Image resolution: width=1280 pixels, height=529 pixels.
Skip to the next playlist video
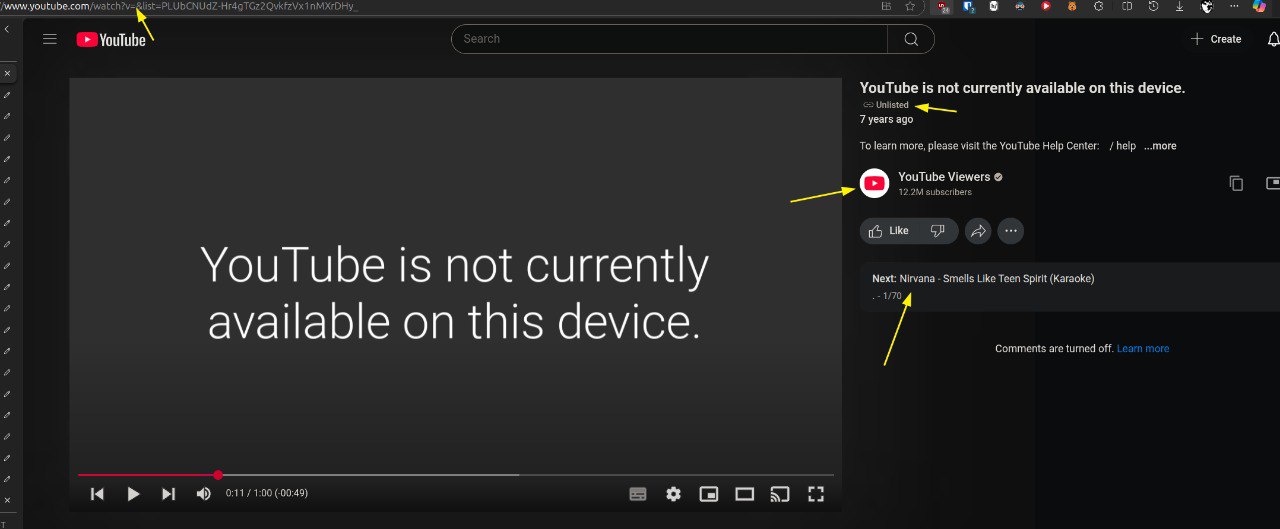(x=168, y=494)
